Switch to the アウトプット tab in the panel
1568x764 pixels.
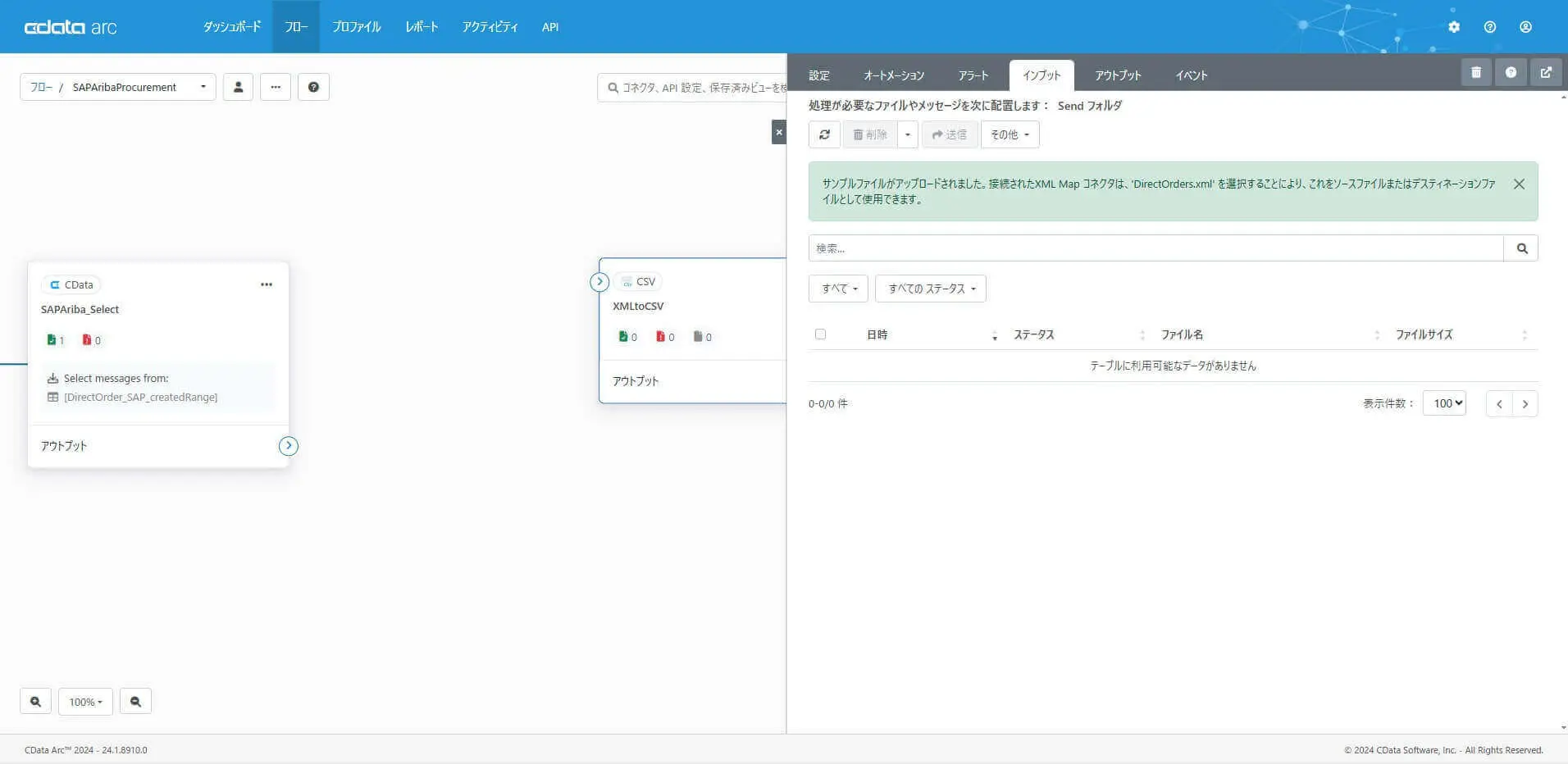click(1119, 75)
